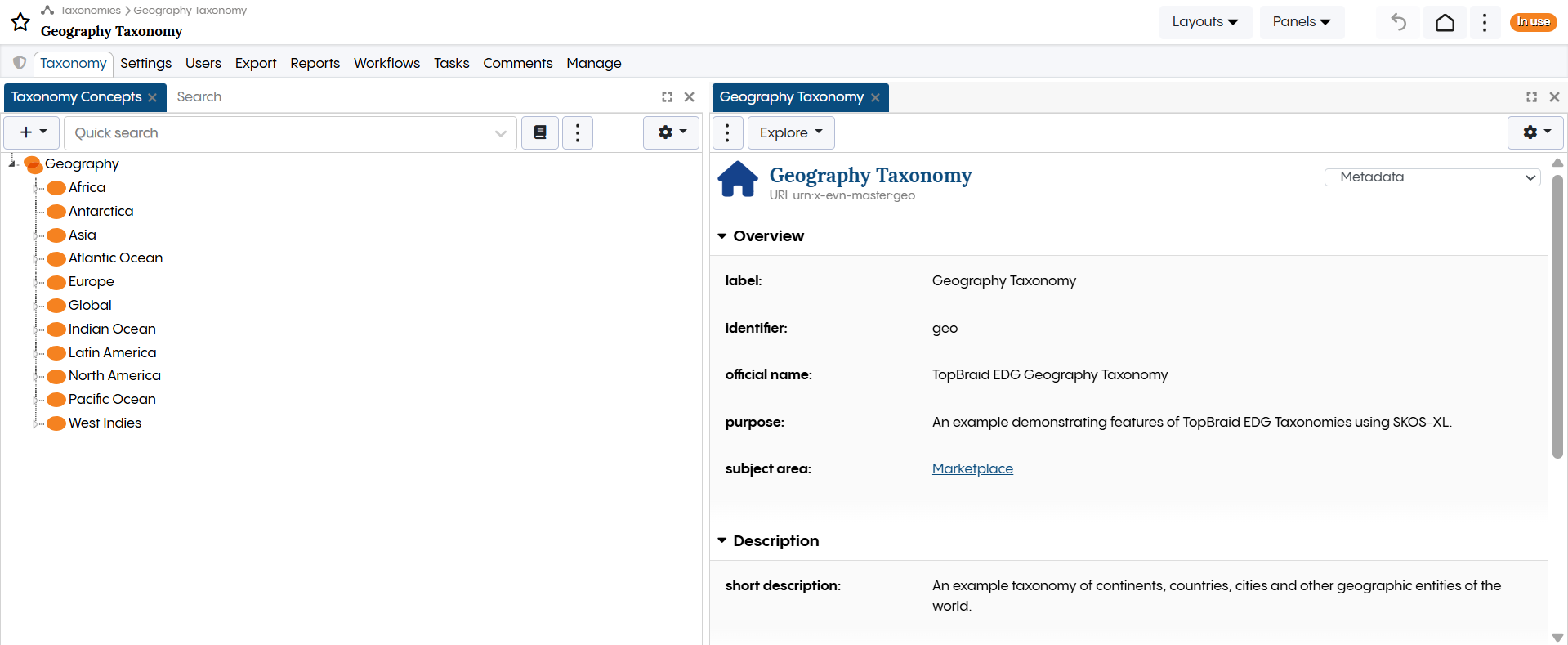Click the Europe concept orange icon

coord(56,282)
